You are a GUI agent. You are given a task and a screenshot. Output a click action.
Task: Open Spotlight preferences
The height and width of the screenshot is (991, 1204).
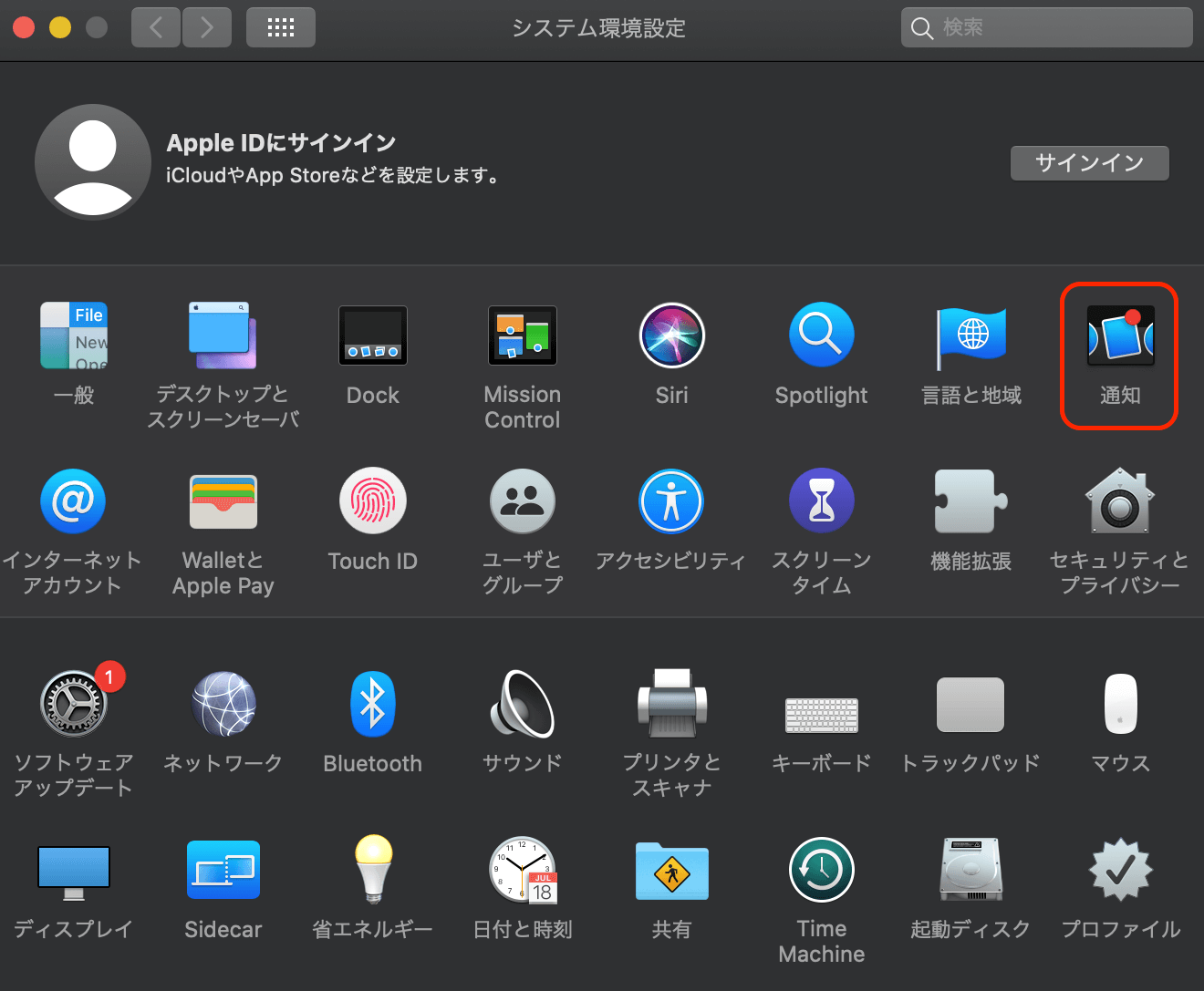coord(821,335)
